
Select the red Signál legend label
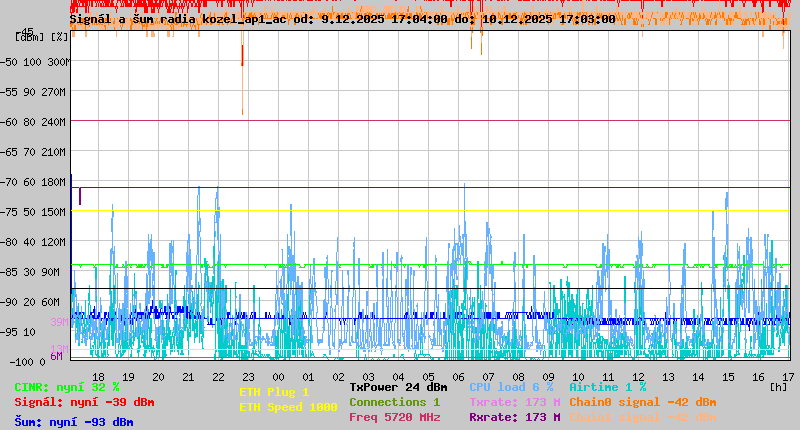click(84, 402)
